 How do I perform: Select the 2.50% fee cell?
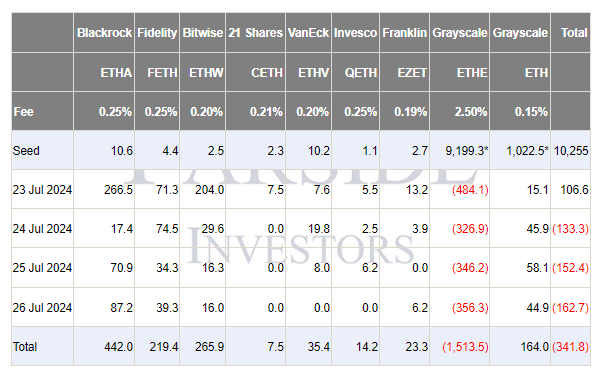click(460, 111)
